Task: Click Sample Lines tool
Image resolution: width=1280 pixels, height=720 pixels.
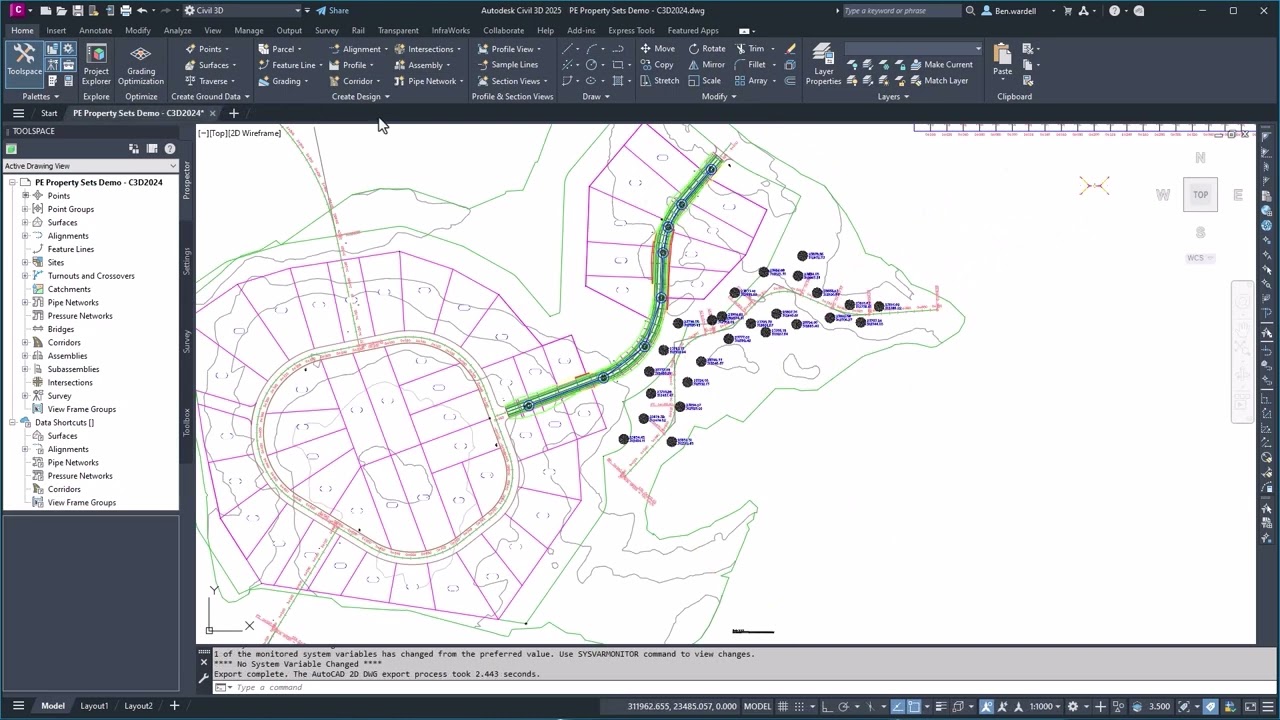Action: click(x=508, y=64)
